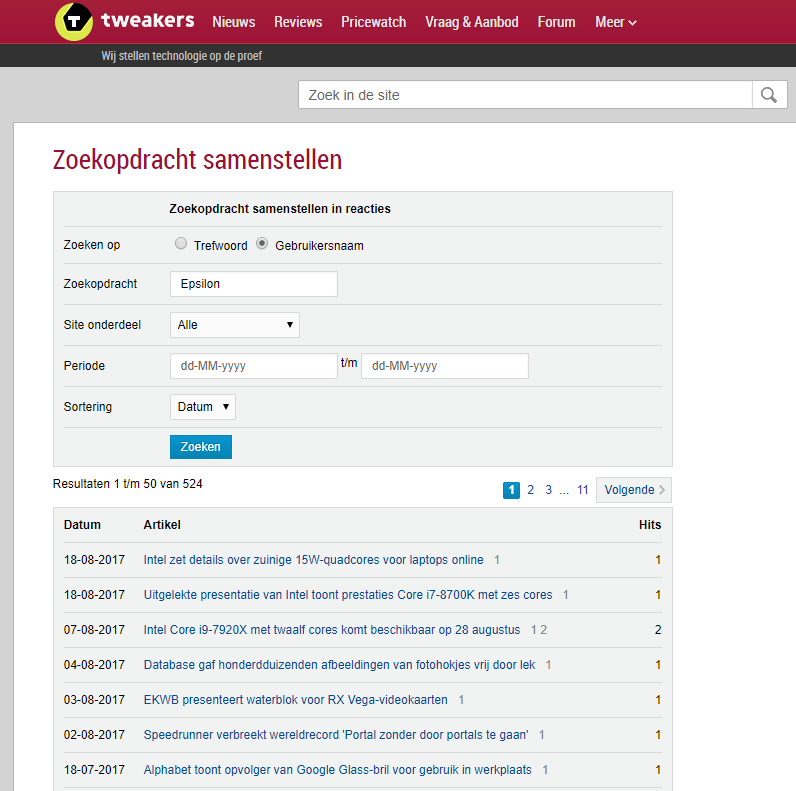Open article about Core i7-8700K presentation
The height and width of the screenshot is (791, 796).
pos(348,595)
